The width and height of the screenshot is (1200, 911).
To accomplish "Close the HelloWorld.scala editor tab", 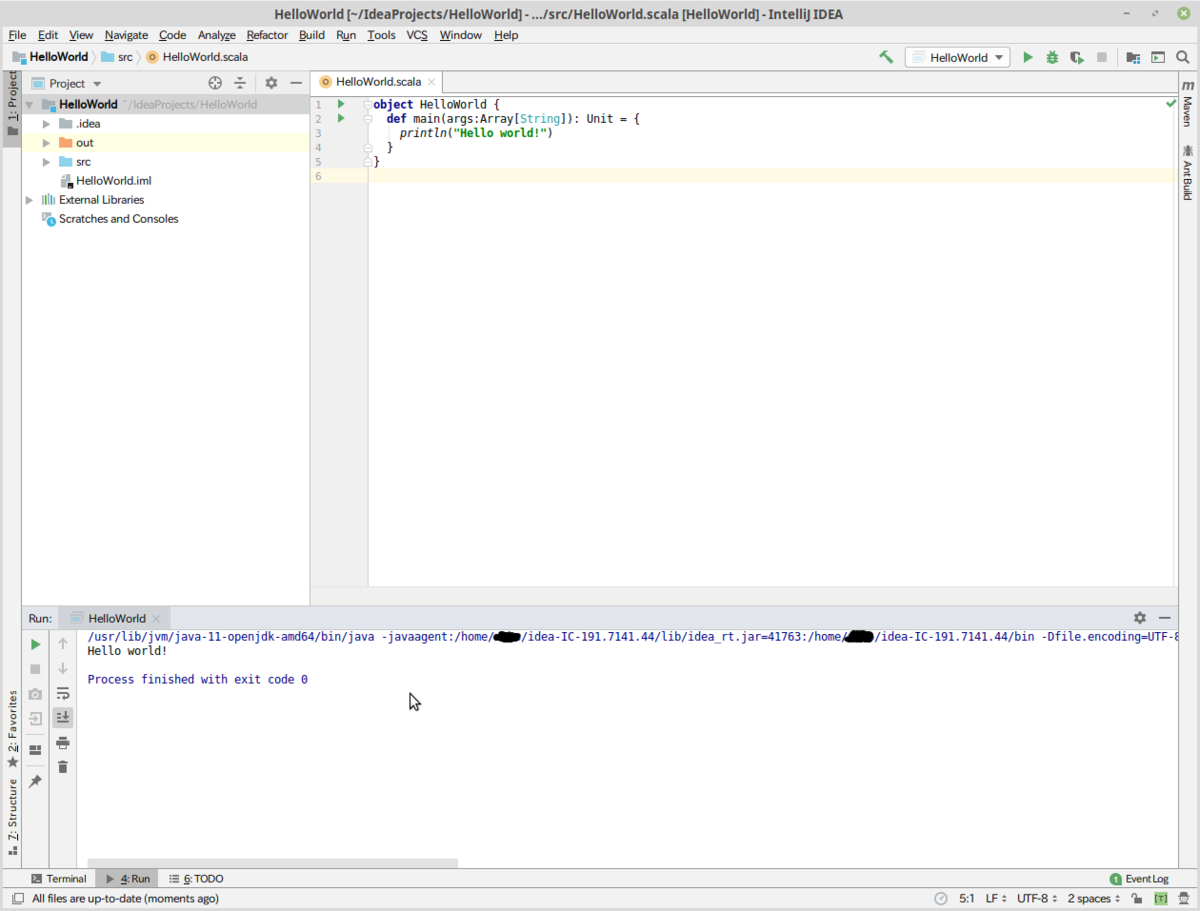I will 431,82.
